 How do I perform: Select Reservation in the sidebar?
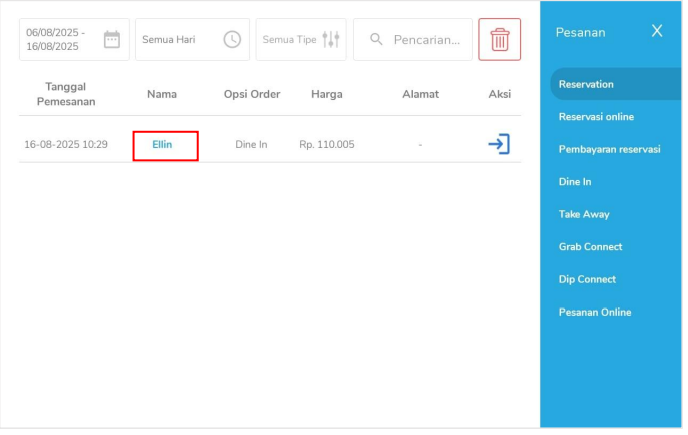587,85
